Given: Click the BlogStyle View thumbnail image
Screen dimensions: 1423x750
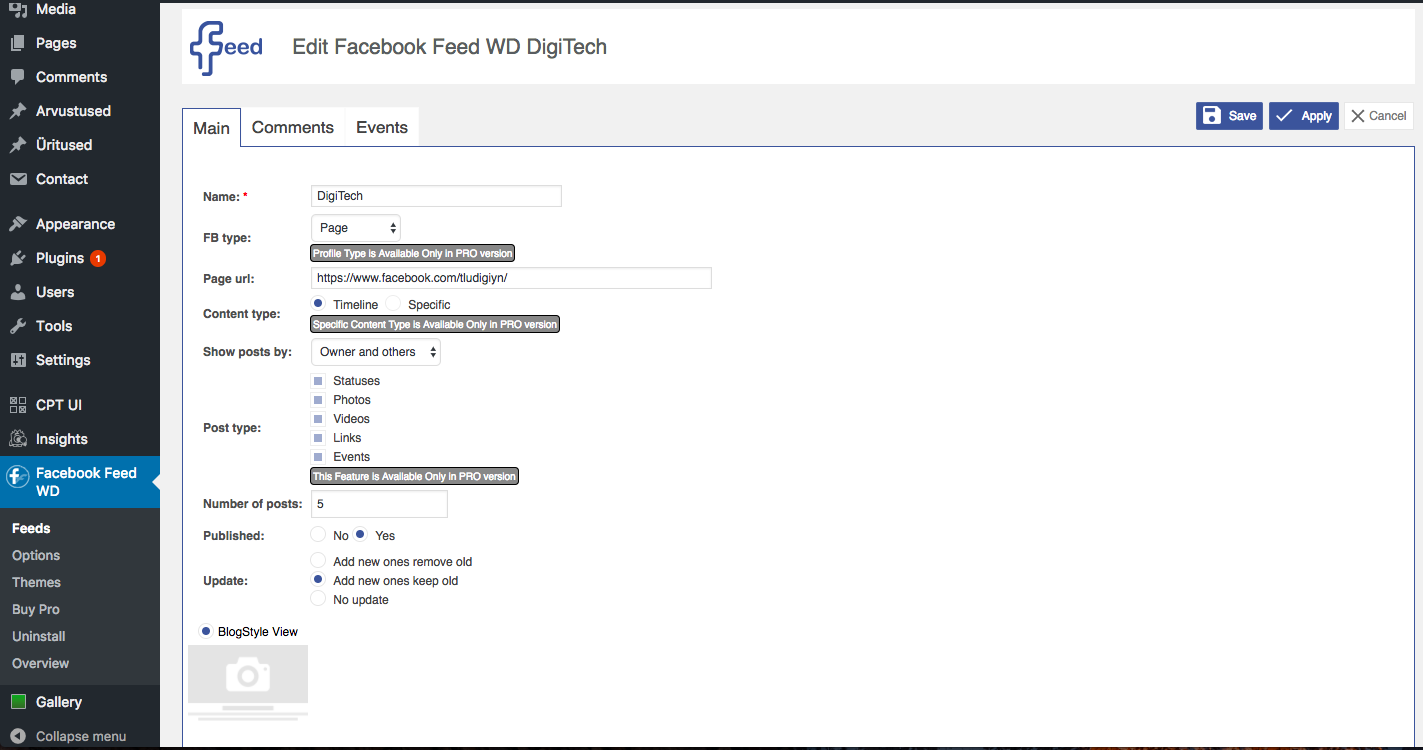Looking at the screenshot, I should point(248,683).
